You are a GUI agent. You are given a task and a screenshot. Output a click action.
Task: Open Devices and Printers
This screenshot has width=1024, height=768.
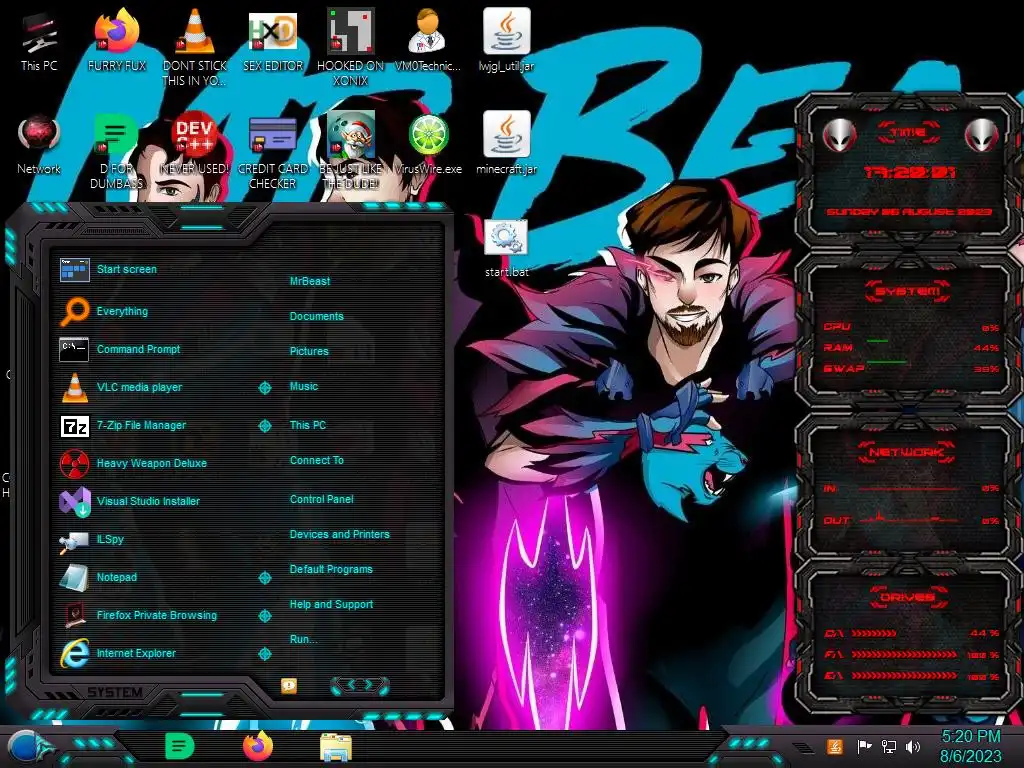[x=340, y=534]
